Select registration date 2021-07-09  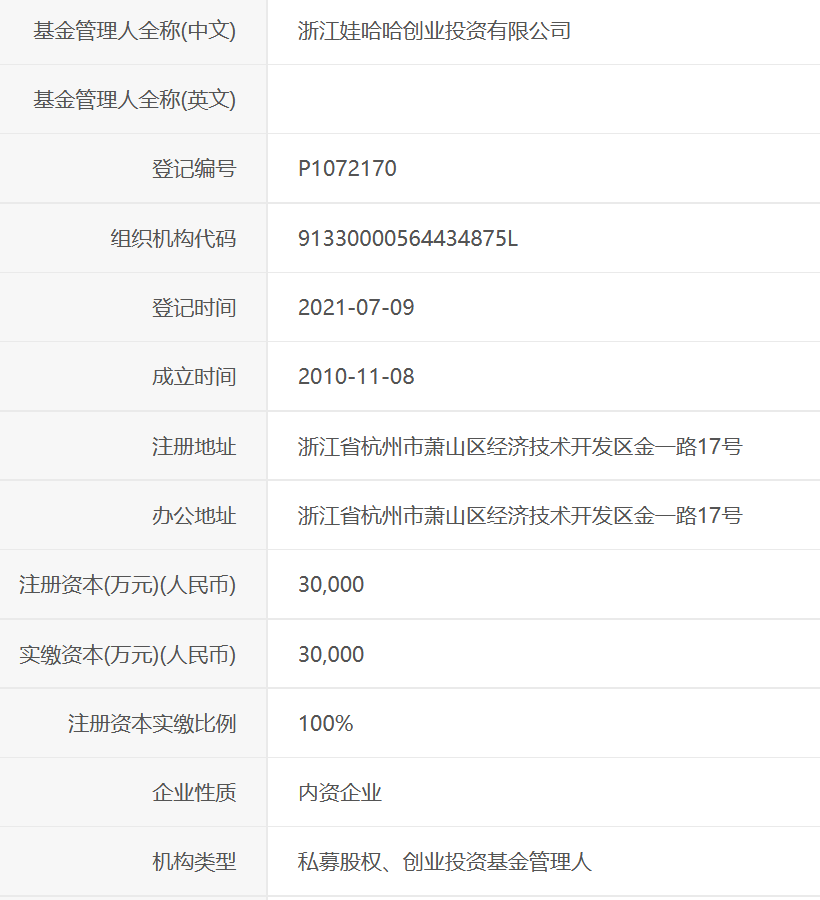tap(356, 308)
